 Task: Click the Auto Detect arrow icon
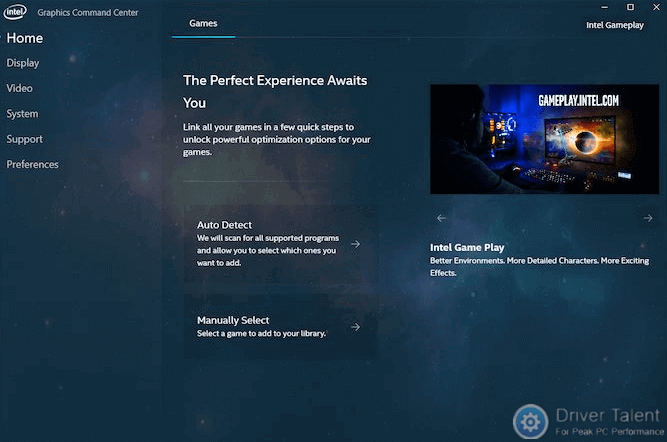355,244
